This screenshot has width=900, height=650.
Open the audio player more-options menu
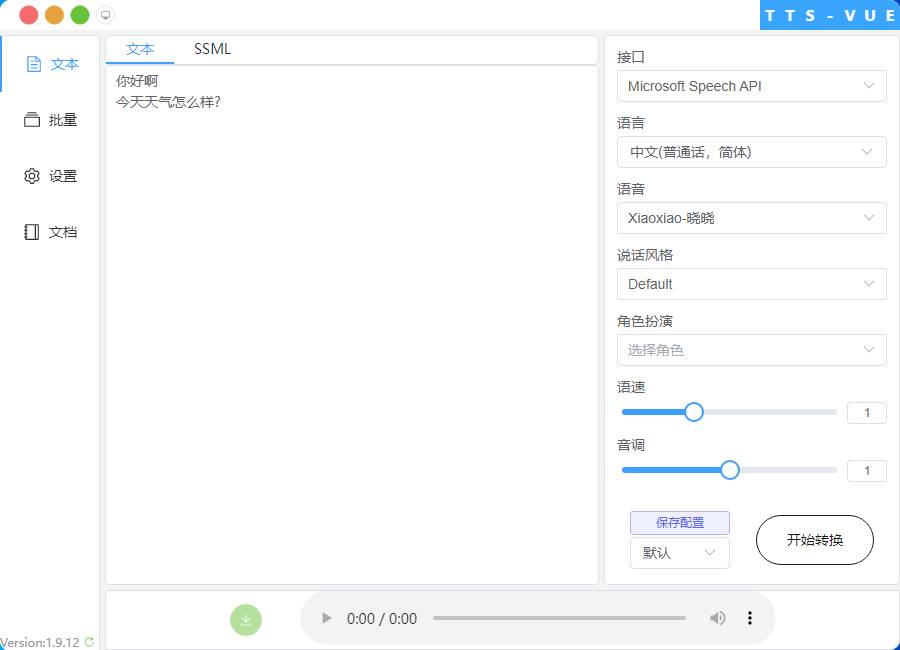pyautogui.click(x=750, y=618)
